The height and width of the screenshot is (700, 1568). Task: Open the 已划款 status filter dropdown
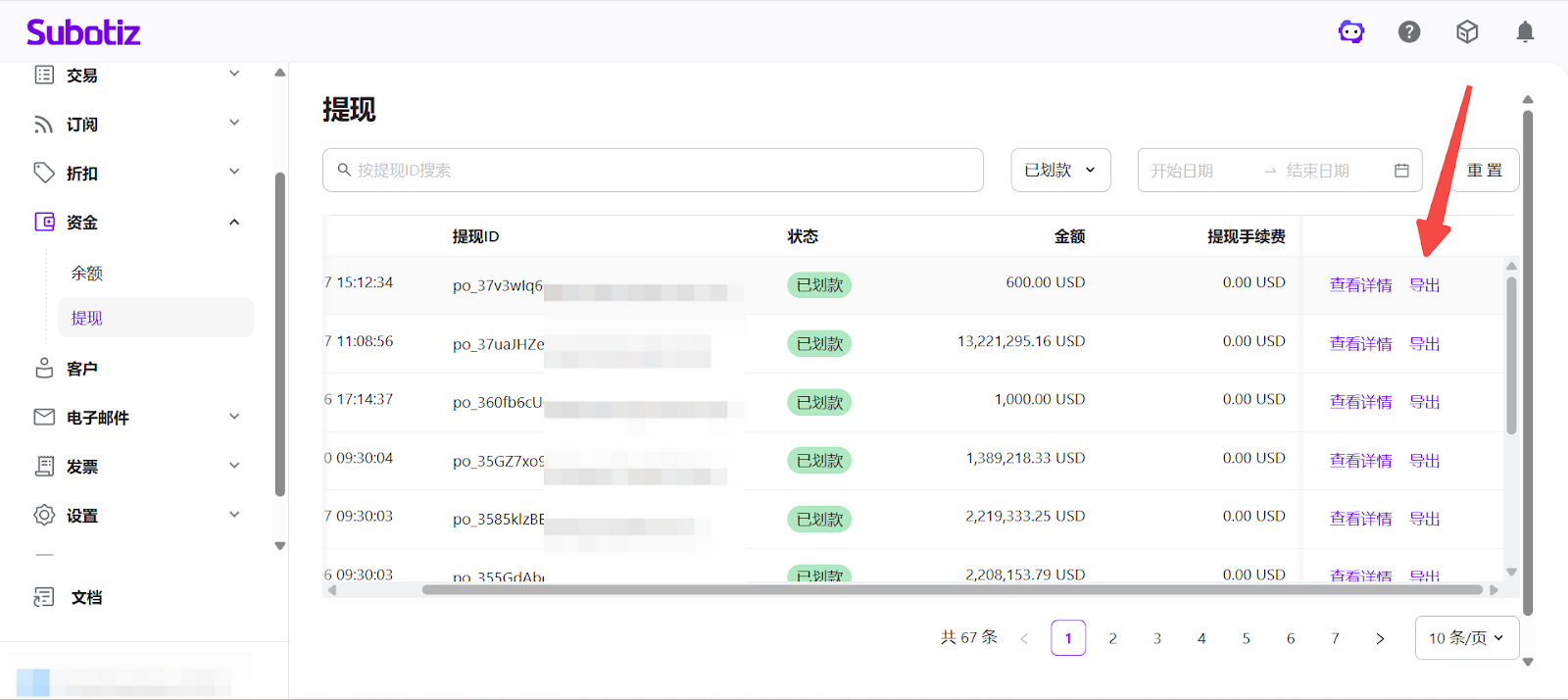pyautogui.click(x=1060, y=171)
